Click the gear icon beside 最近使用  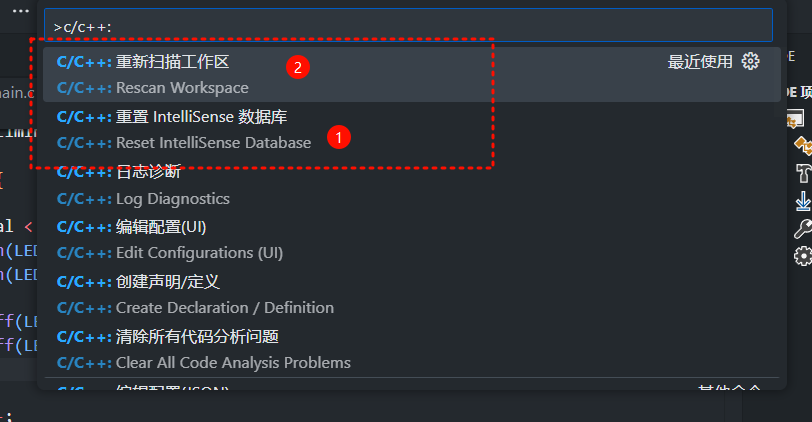[x=751, y=62]
